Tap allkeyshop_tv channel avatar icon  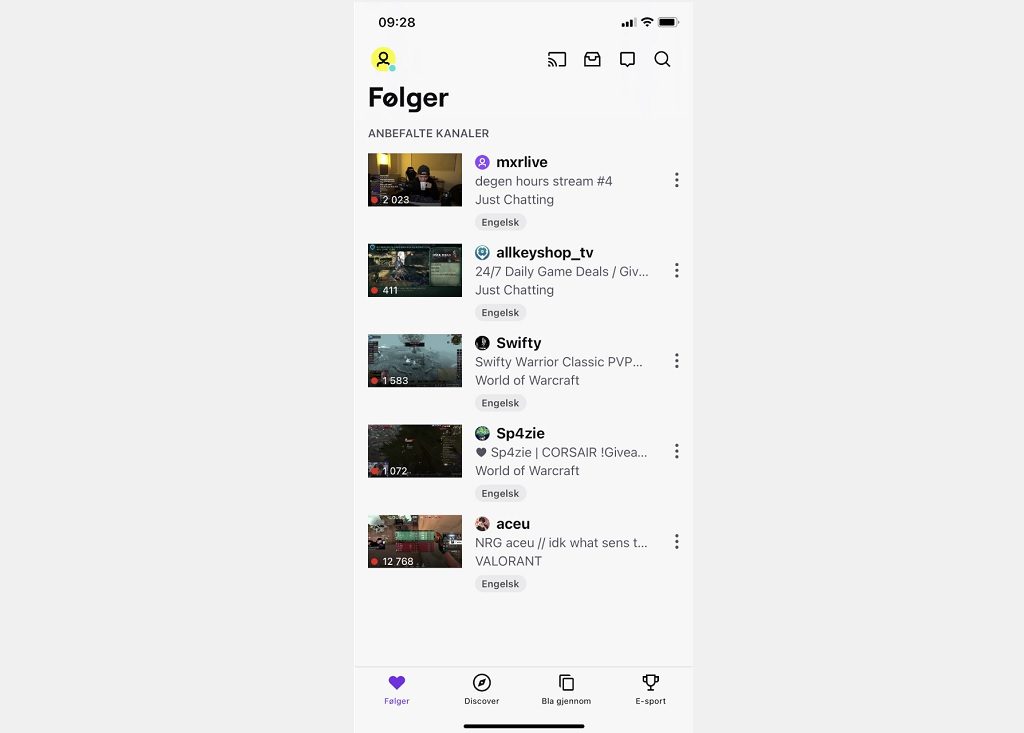(x=482, y=252)
